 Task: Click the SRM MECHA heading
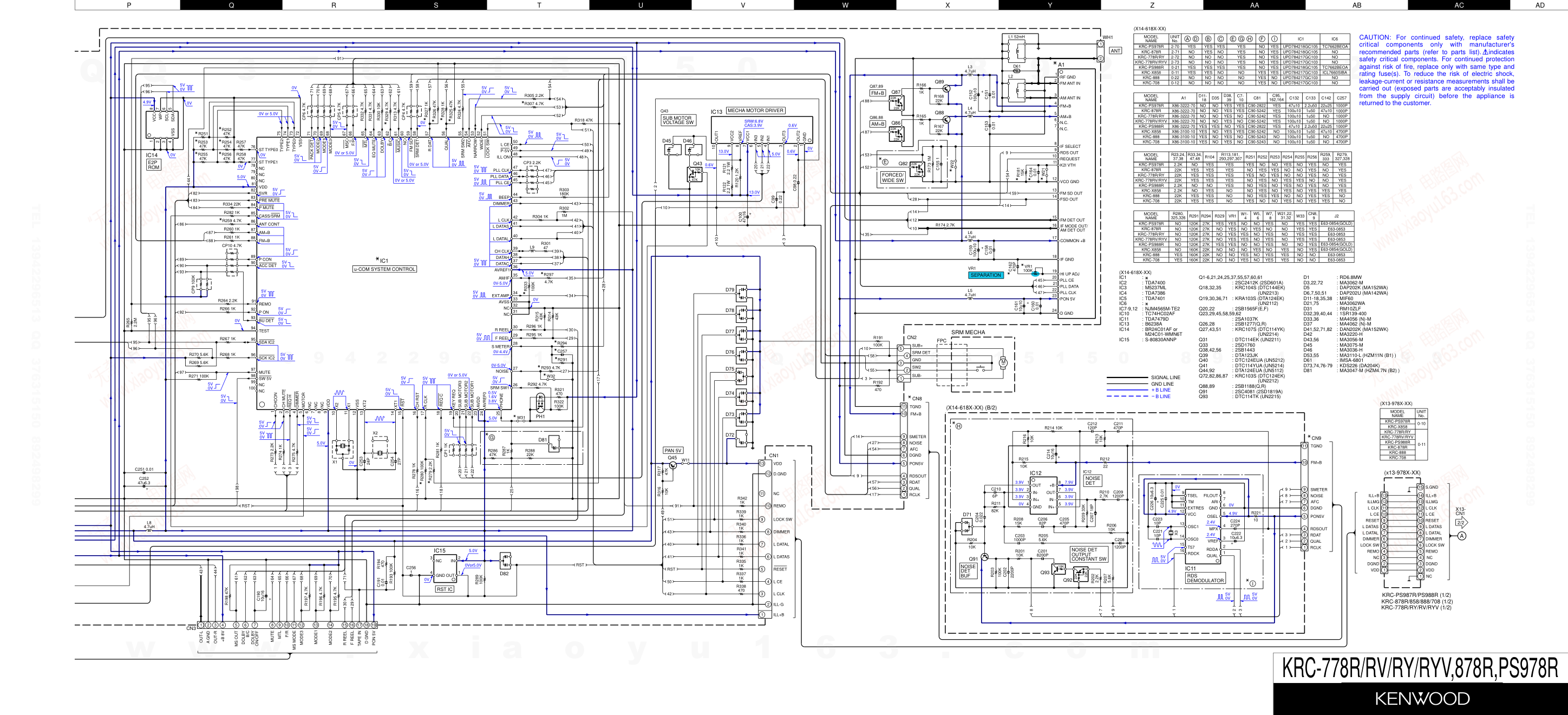pyautogui.click(x=968, y=333)
